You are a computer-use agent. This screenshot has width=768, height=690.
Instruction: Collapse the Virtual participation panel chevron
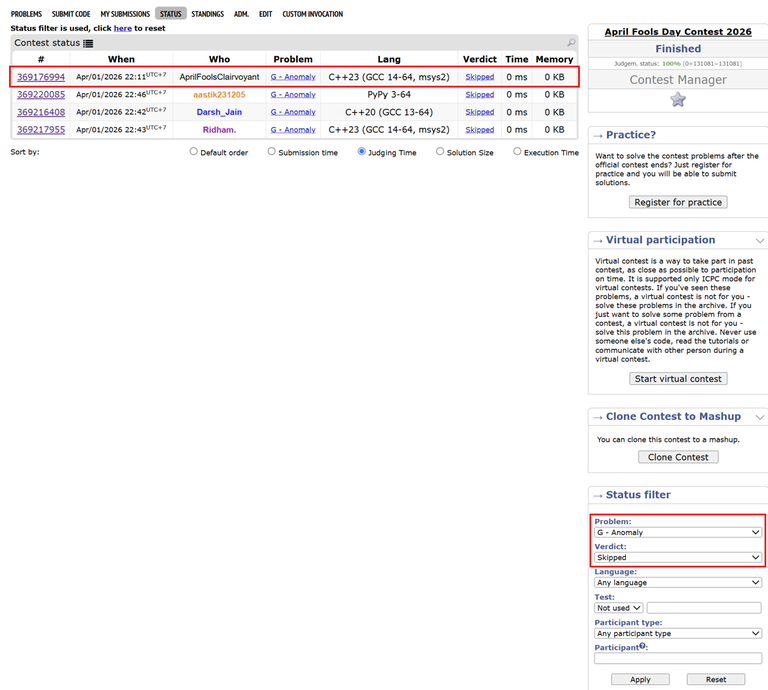click(x=760, y=240)
